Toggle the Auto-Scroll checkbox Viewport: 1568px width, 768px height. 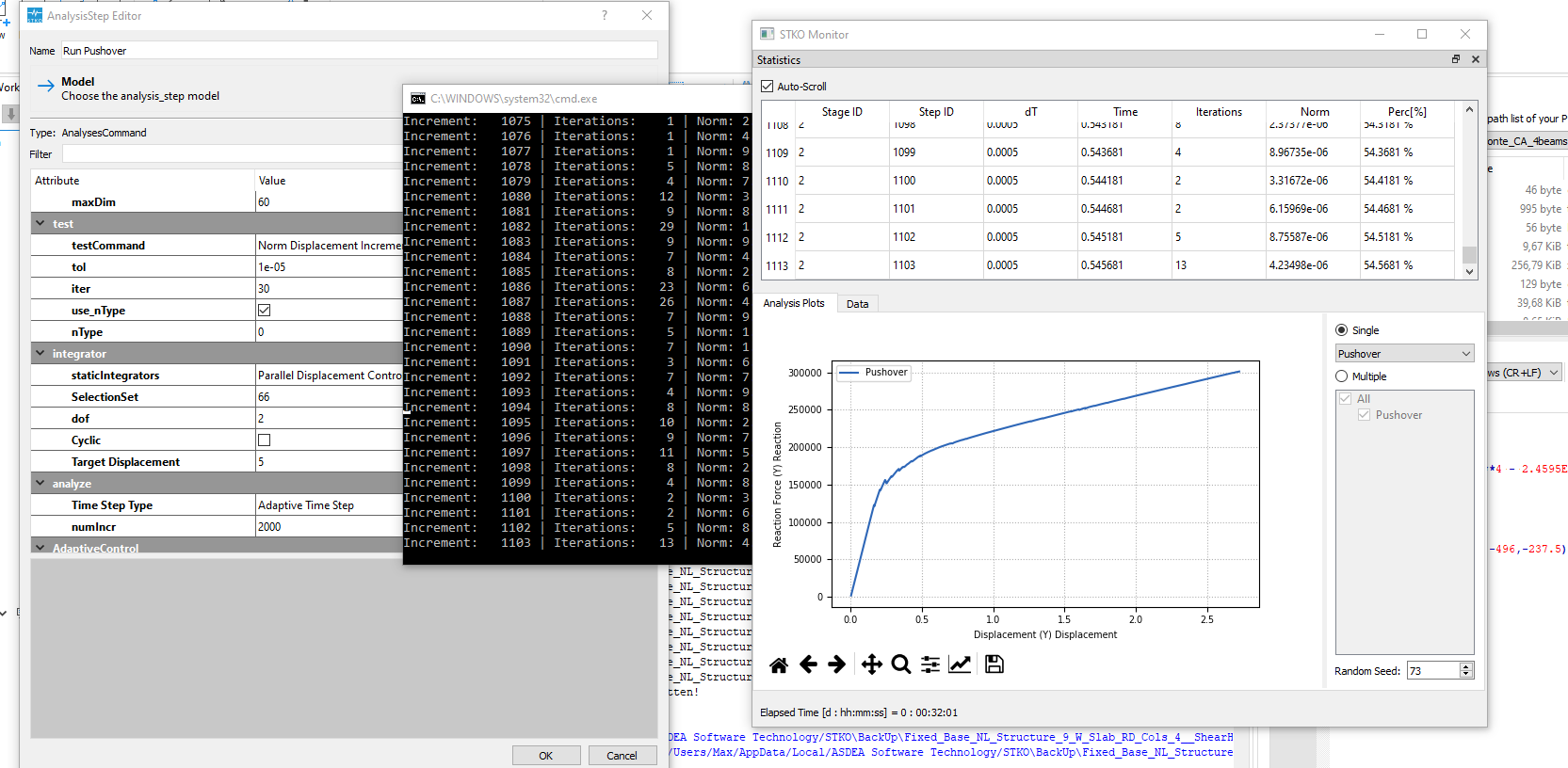coord(768,87)
